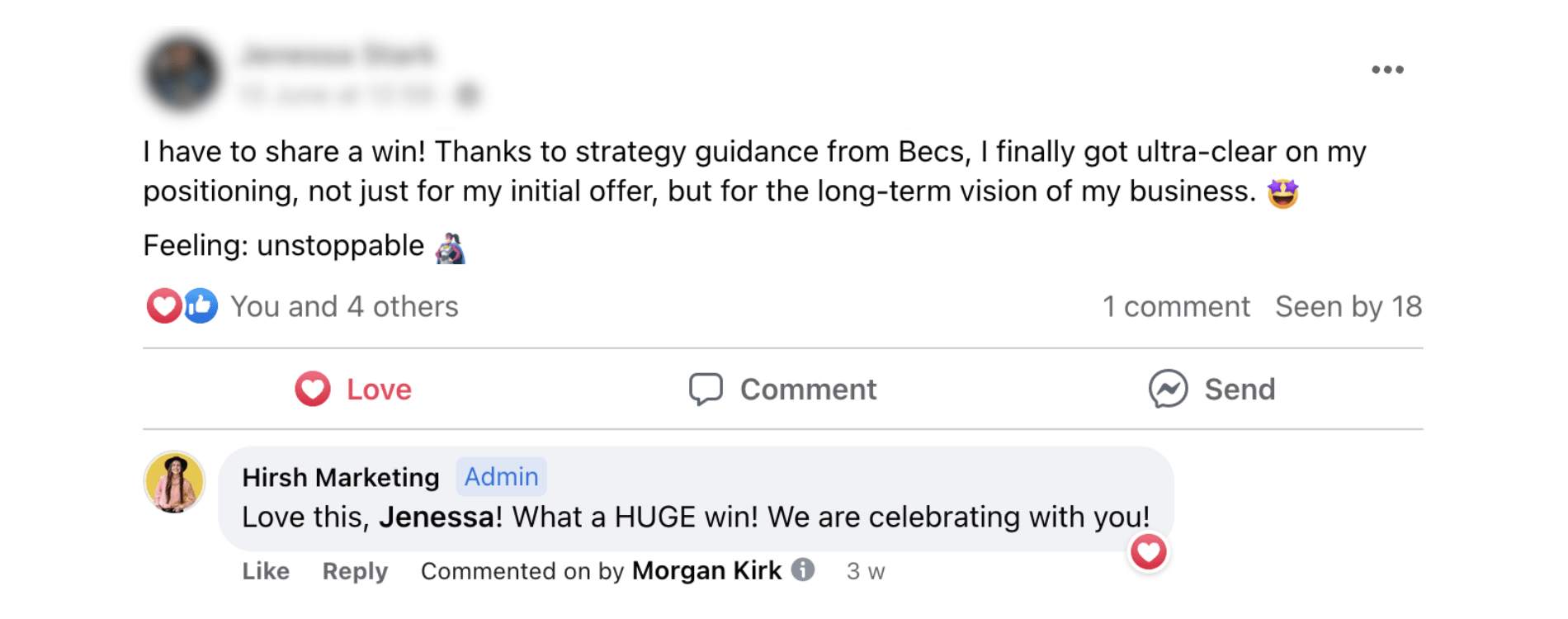The height and width of the screenshot is (619, 1568).
Task: Click the red heart reaction summary icon
Action: pyautogui.click(x=163, y=306)
